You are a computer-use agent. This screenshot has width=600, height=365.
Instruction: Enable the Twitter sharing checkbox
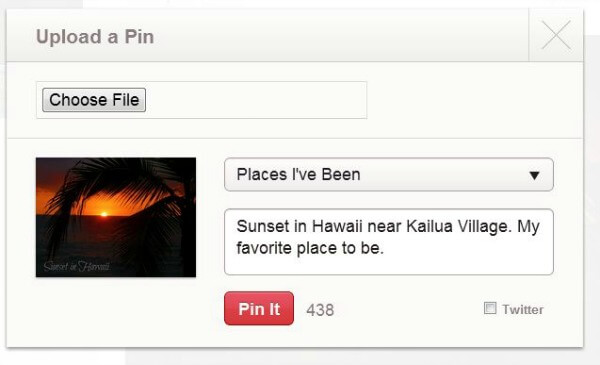click(490, 308)
